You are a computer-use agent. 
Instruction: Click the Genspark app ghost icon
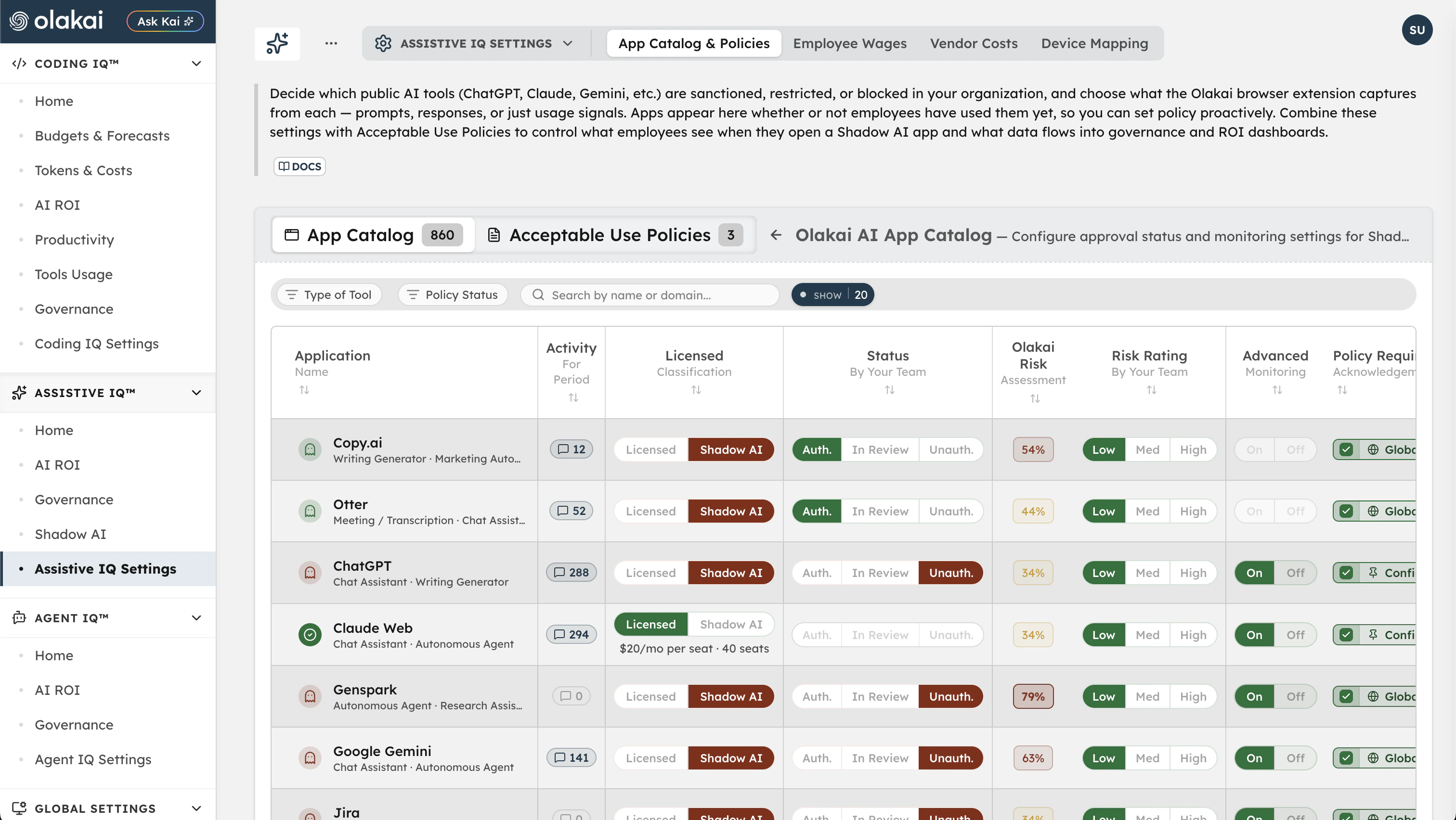(310, 696)
